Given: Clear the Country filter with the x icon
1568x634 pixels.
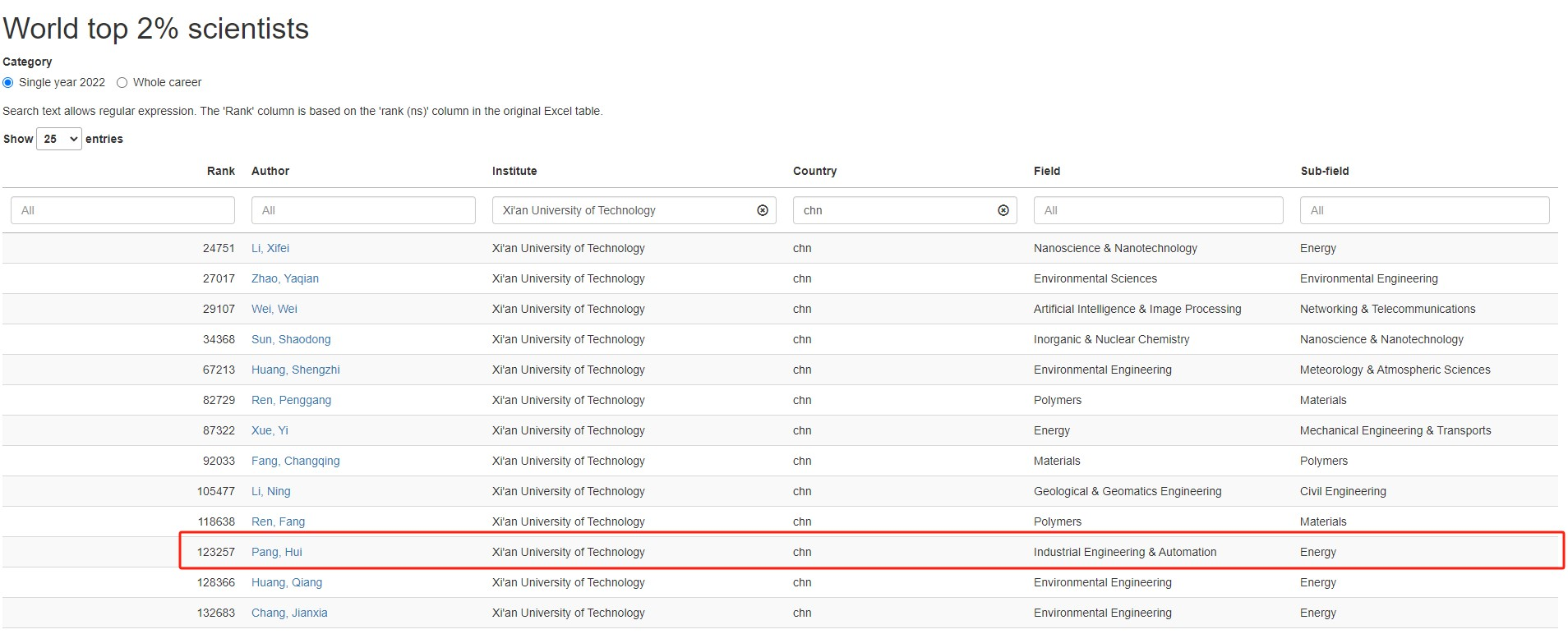Looking at the screenshot, I should tap(1003, 210).
